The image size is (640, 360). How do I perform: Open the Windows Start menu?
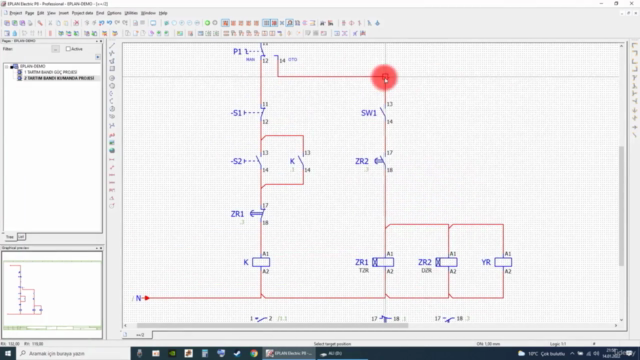pyautogui.click(x=8, y=353)
